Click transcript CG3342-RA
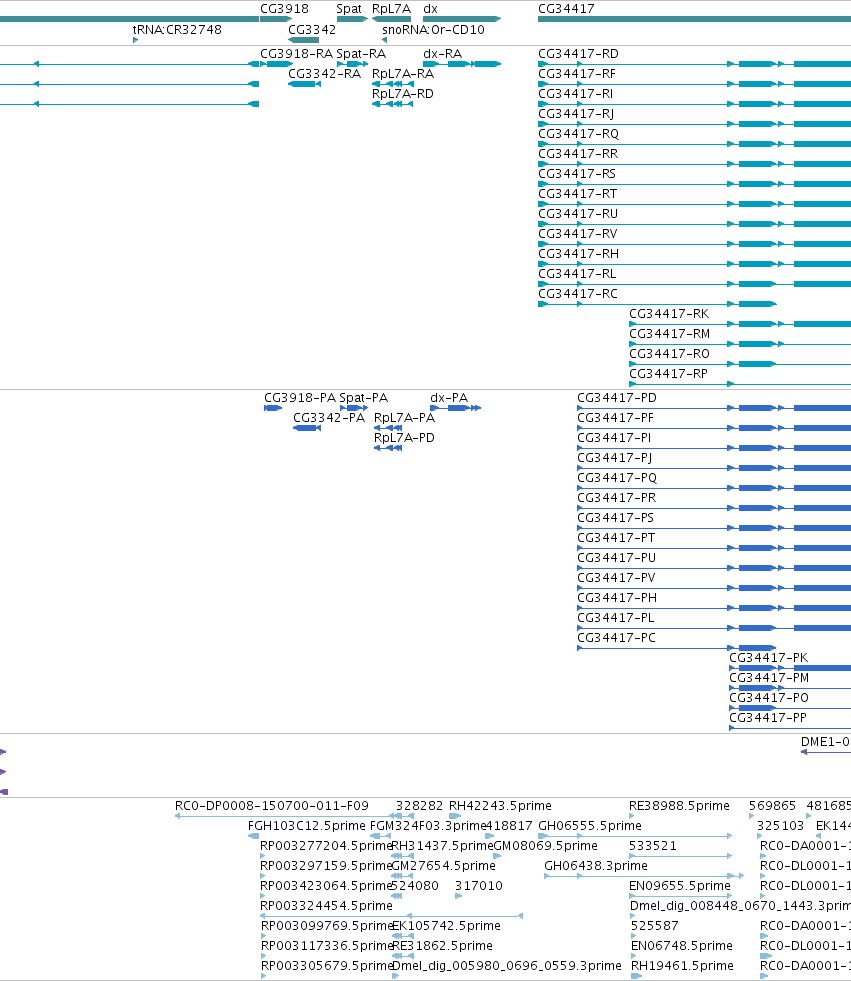This screenshot has width=851, height=981. coord(324,74)
